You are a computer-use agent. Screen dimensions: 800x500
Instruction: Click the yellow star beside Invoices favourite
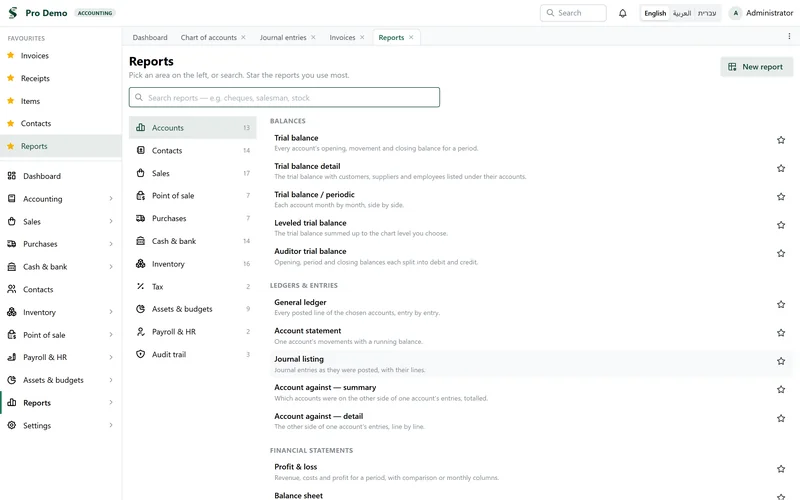coord(11,55)
